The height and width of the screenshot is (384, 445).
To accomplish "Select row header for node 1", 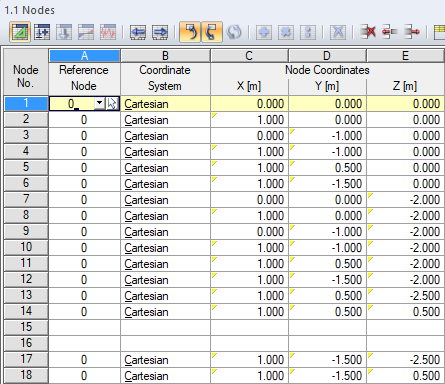I will tap(26, 104).
